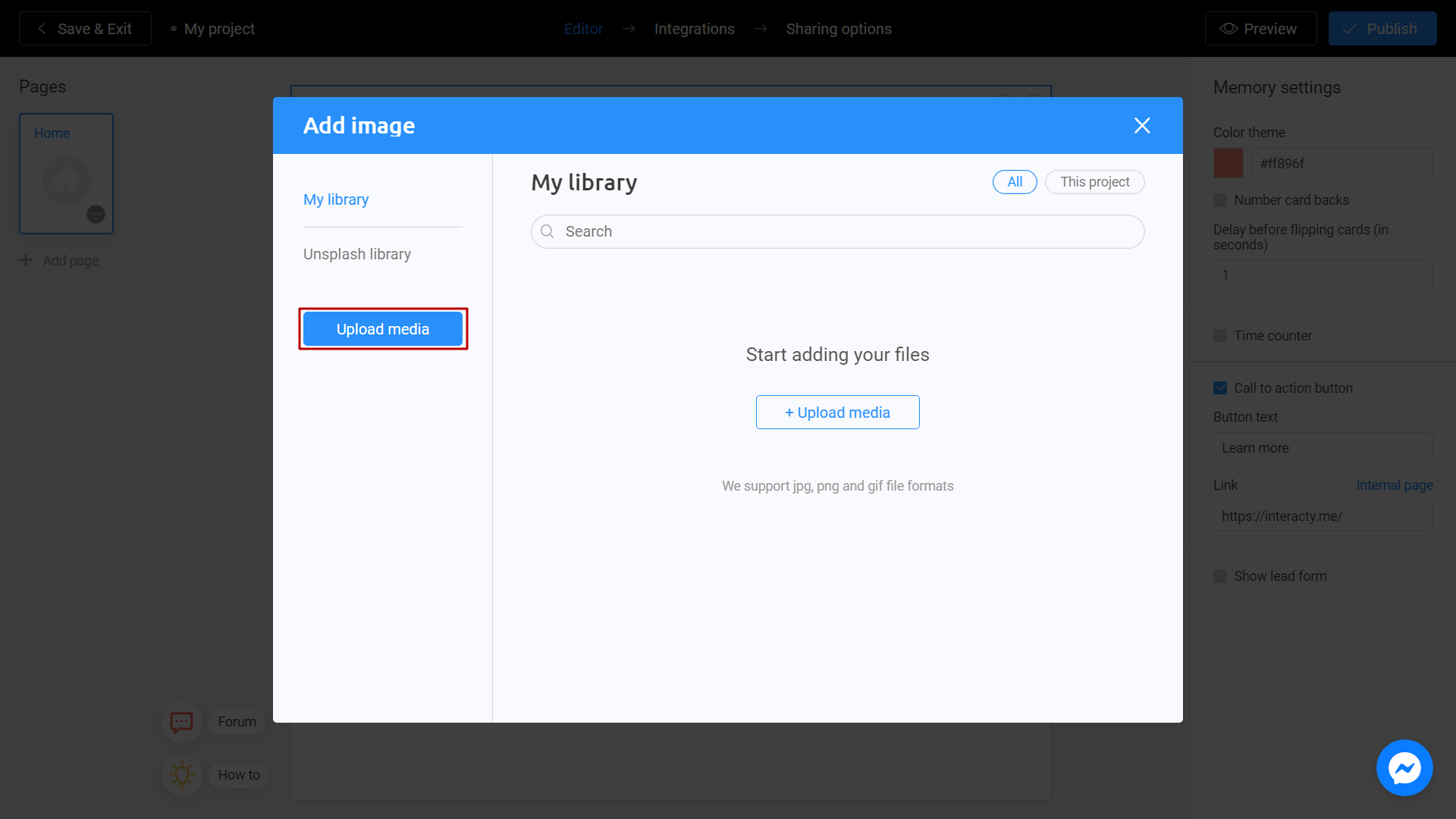Image resolution: width=1456 pixels, height=819 pixels.
Task: Click the Search input field in library
Action: 838,231
